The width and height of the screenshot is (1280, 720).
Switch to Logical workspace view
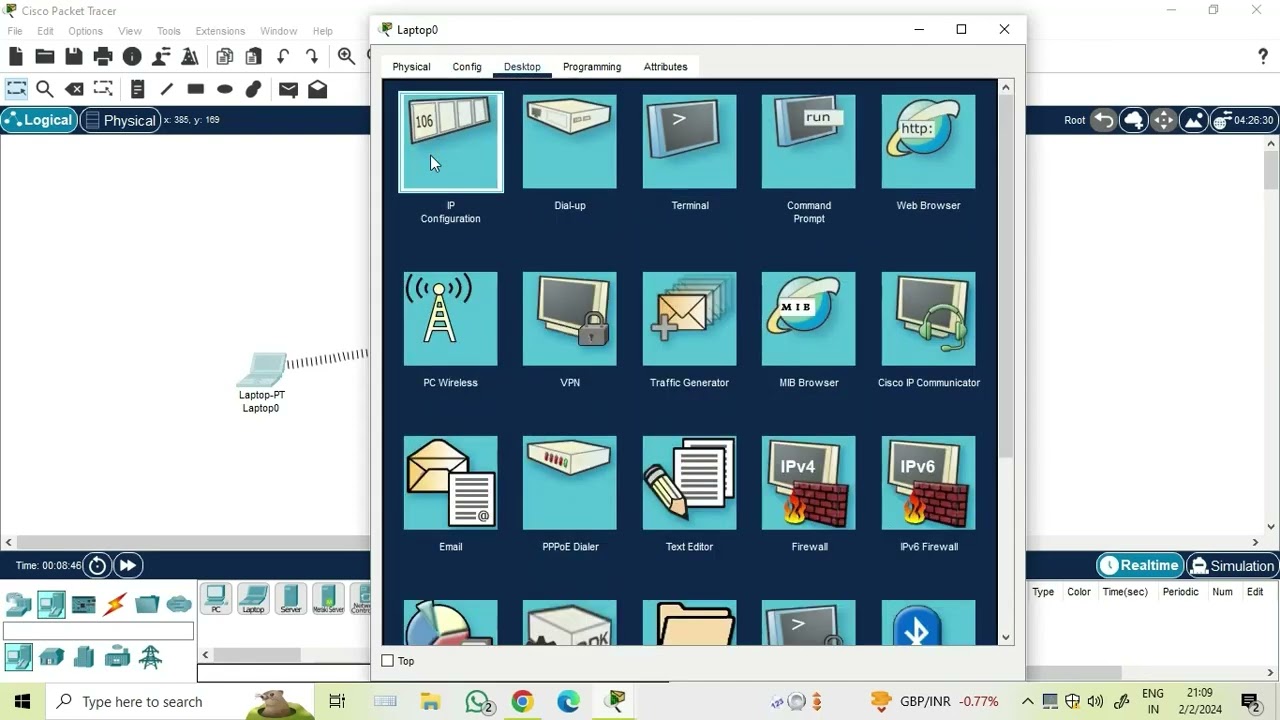38,120
